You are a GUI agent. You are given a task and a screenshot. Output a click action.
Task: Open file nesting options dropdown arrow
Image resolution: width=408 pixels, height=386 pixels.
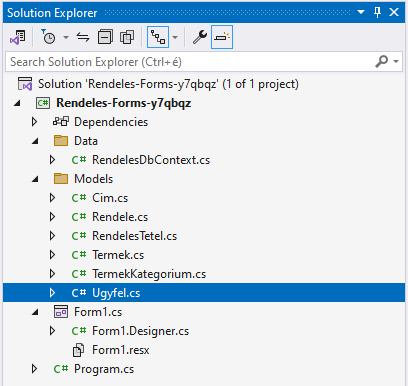tap(175, 37)
